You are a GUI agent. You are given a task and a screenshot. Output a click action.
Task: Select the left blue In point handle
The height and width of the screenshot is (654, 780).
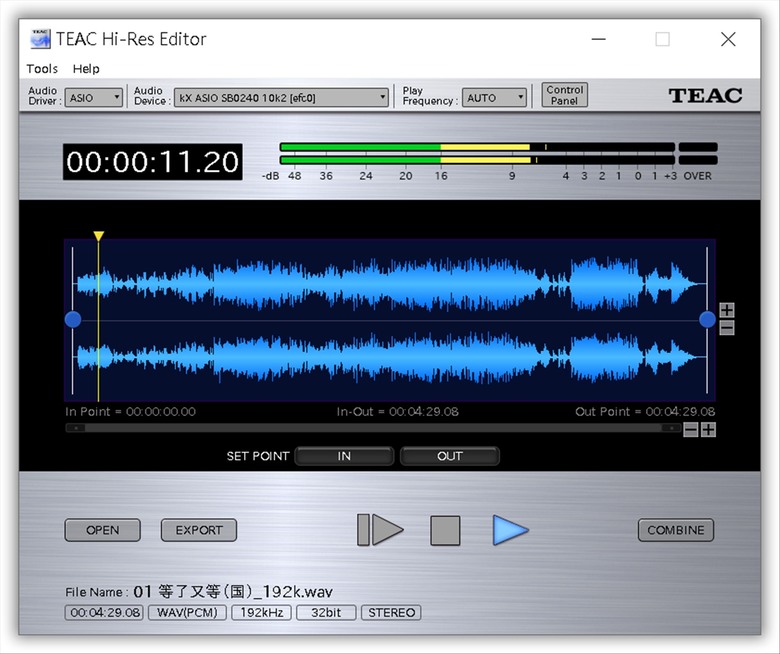(73, 319)
